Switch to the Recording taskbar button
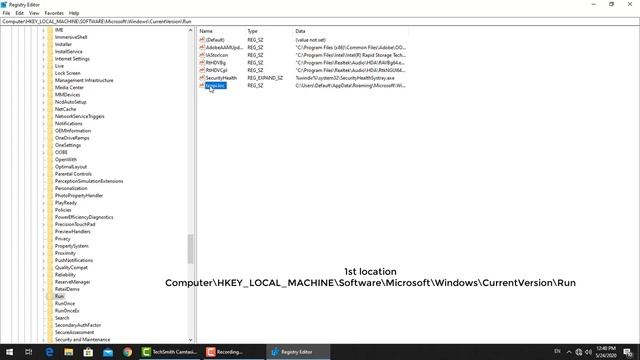Screen dimensions: 640x360 click(233, 352)
